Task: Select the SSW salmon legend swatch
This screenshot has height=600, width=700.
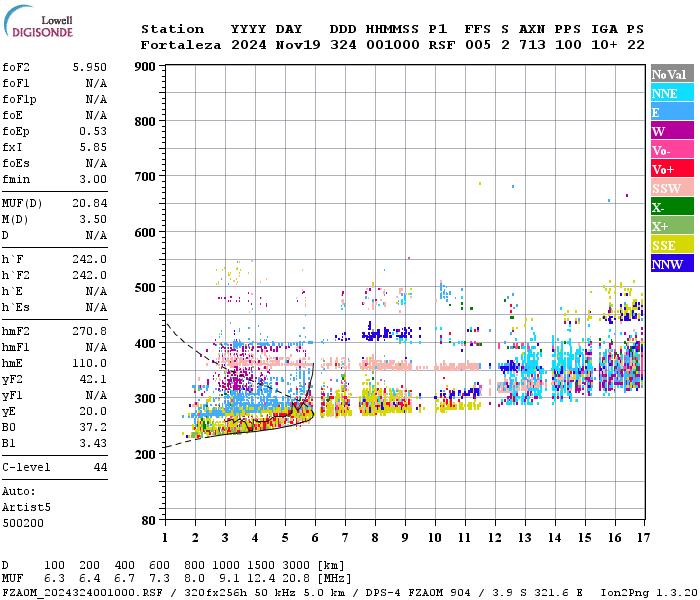Action: pyautogui.click(x=672, y=188)
